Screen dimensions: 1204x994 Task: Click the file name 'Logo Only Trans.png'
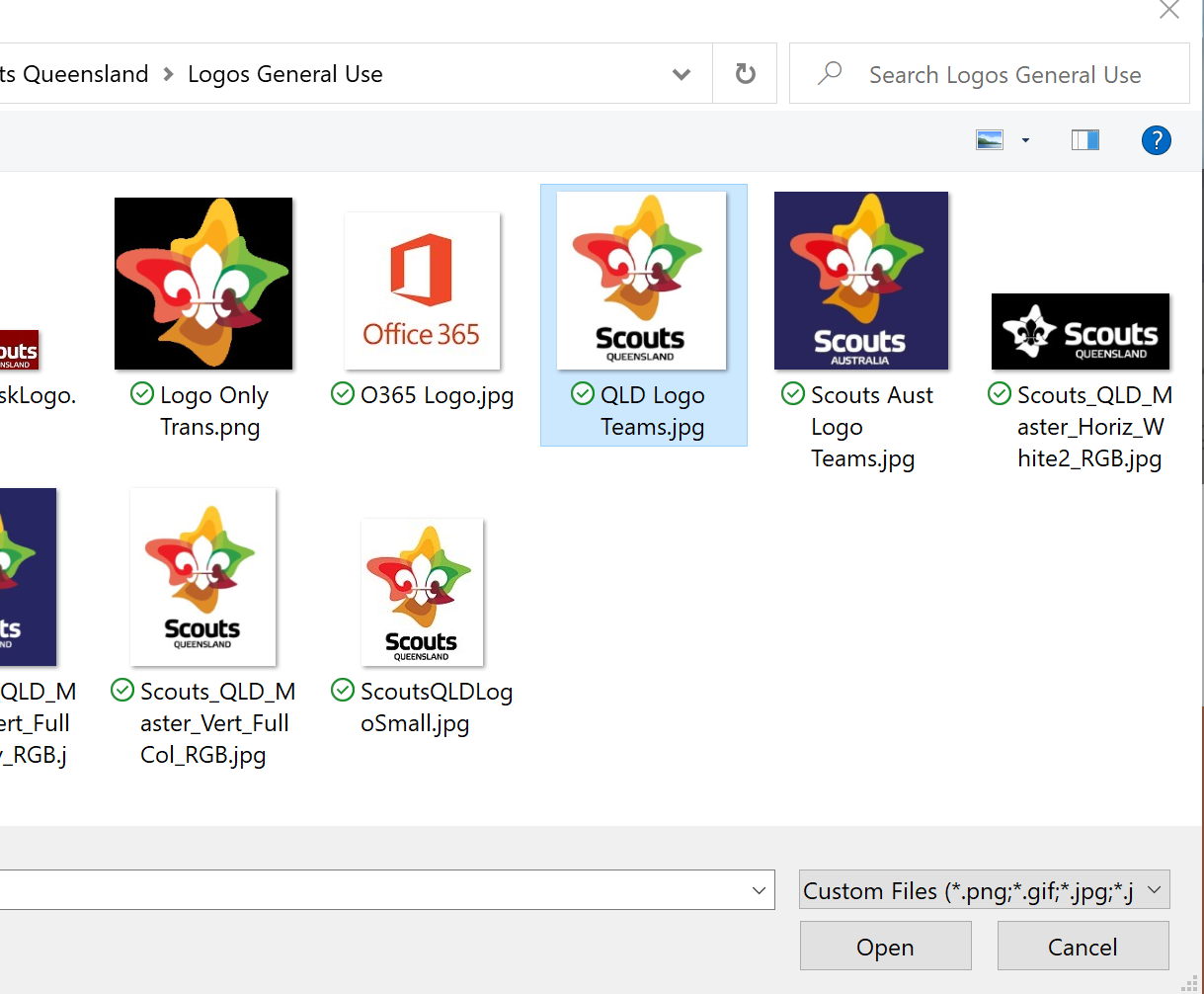pos(213,411)
